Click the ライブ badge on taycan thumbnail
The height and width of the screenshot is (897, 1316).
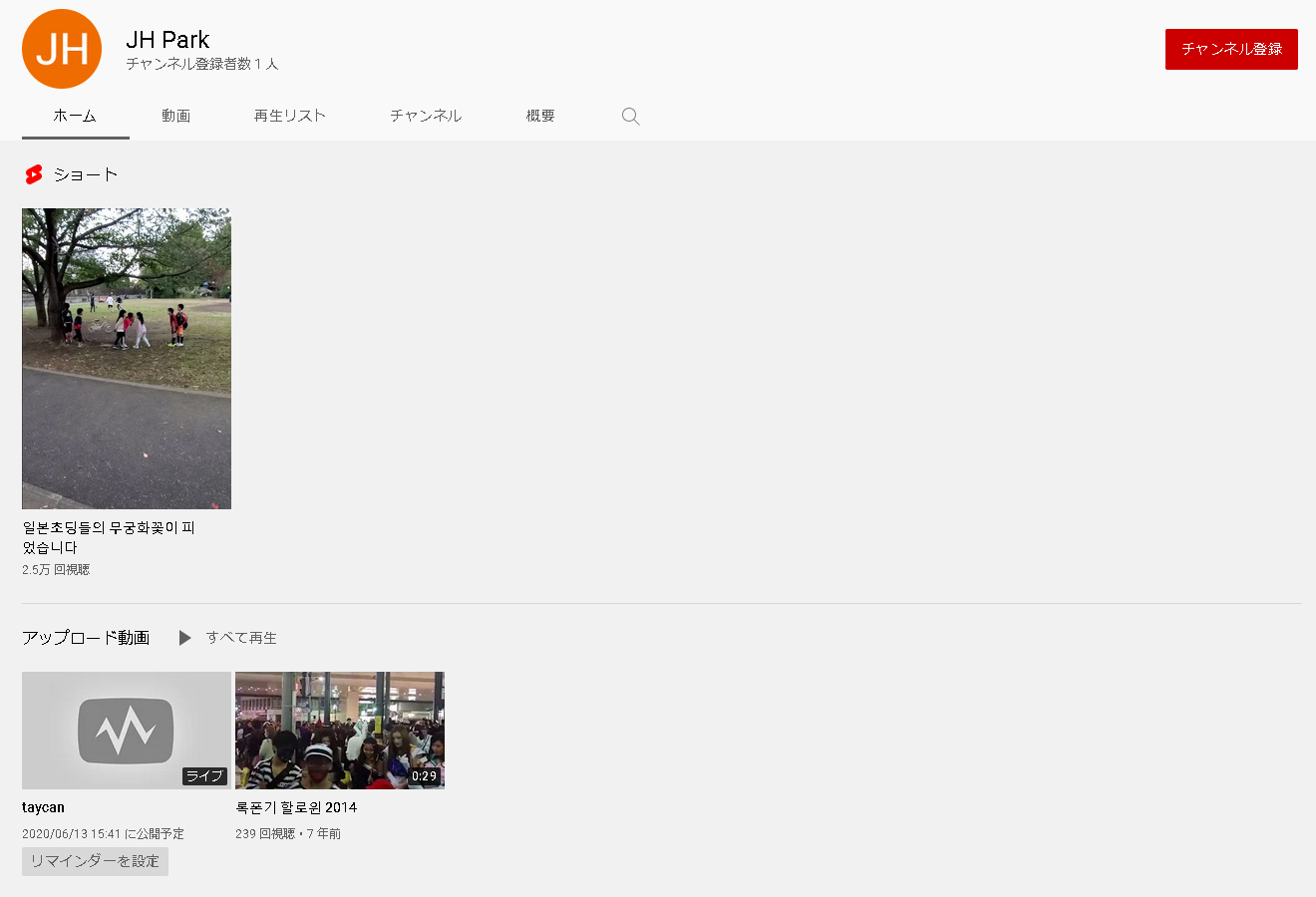[x=204, y=776]
